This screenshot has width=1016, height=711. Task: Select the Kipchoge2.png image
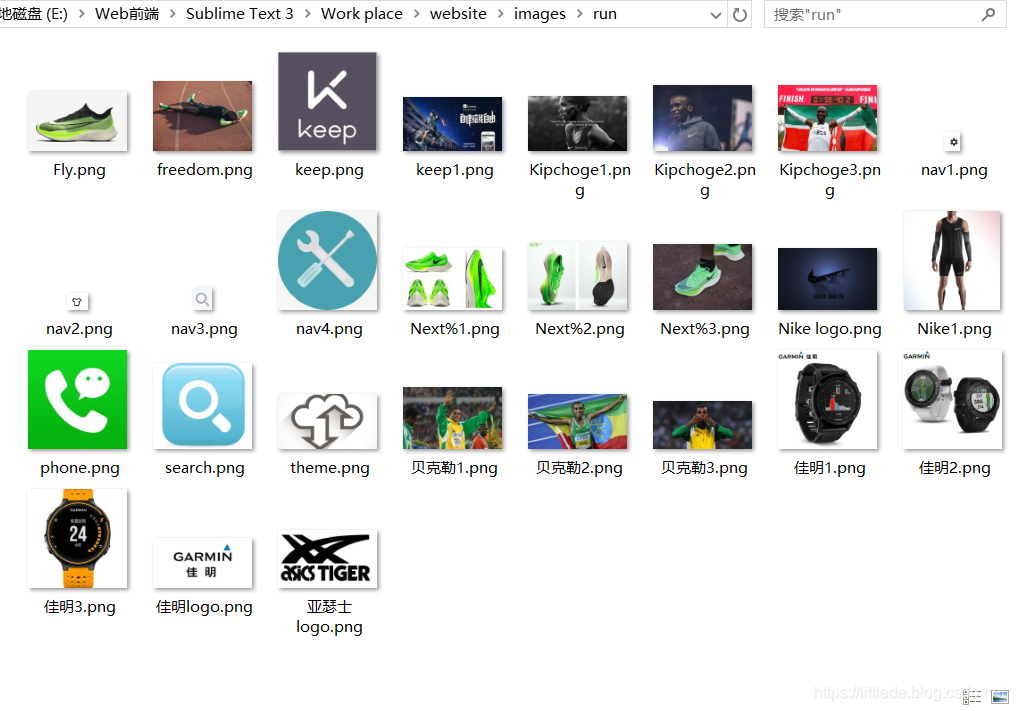[x=702, y=118]
